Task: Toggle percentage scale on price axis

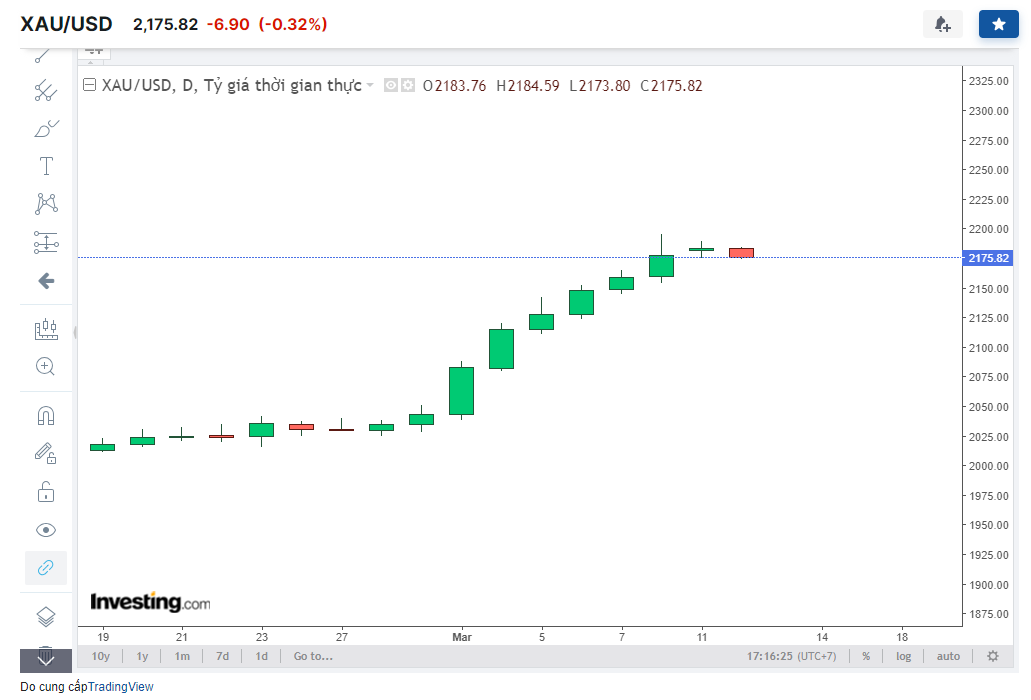Action: tap(866, 656)
